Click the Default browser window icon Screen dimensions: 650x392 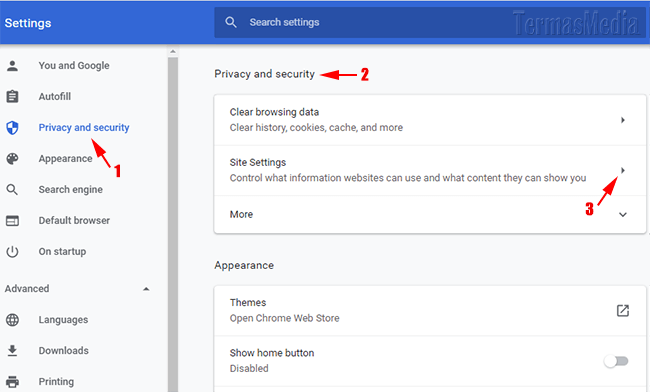pos(12,221)
